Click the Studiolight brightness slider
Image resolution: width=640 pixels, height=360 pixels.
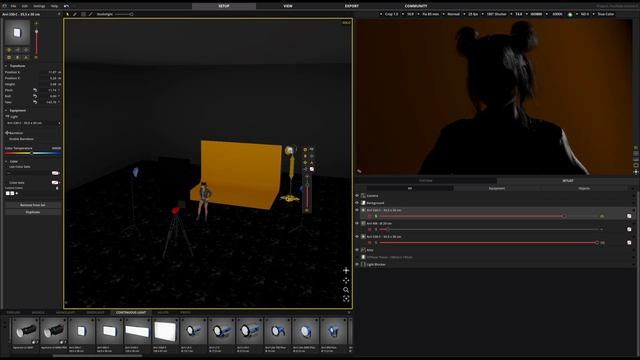[124, 14]
